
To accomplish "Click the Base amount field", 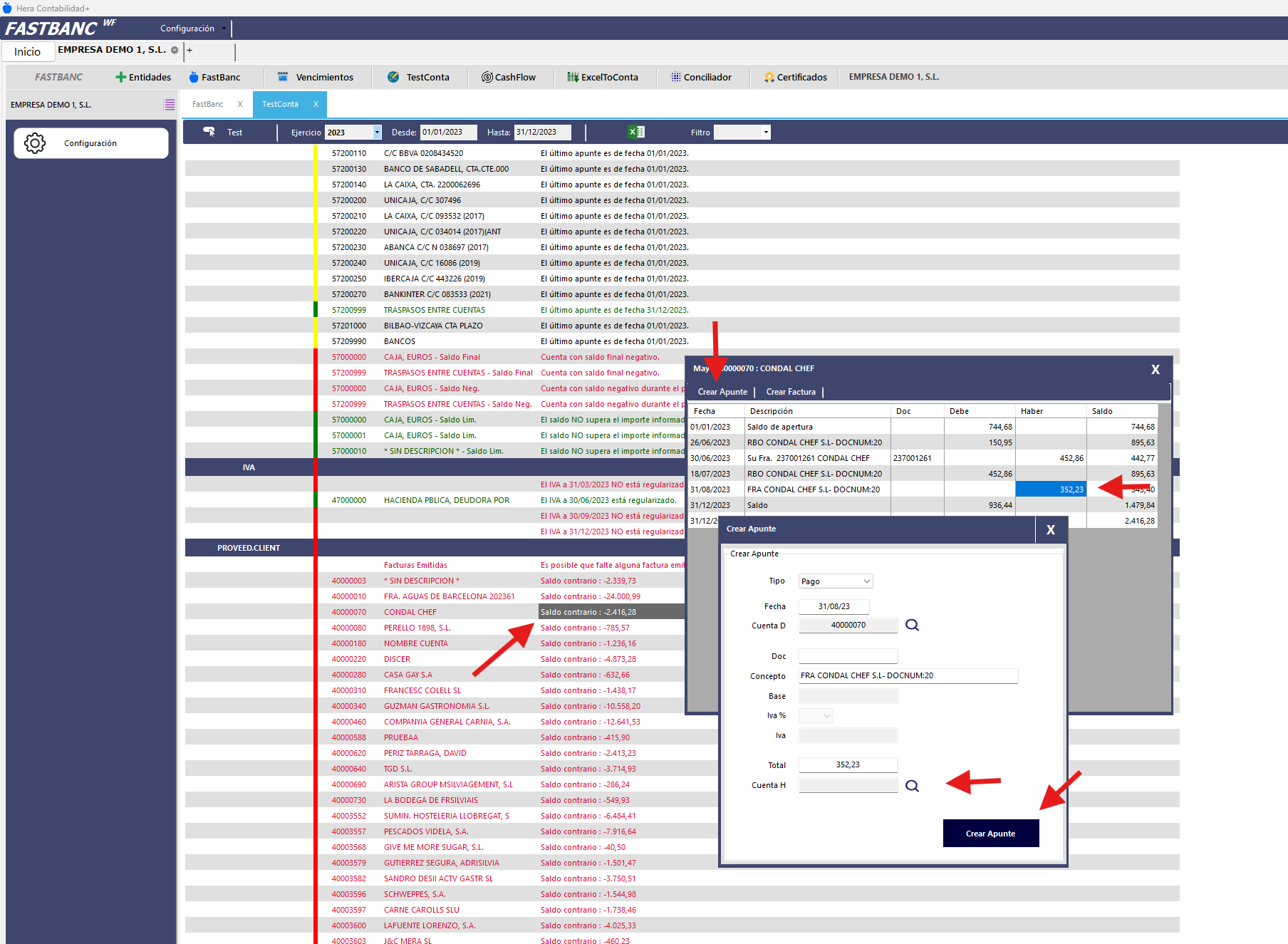I will point(848,696).
